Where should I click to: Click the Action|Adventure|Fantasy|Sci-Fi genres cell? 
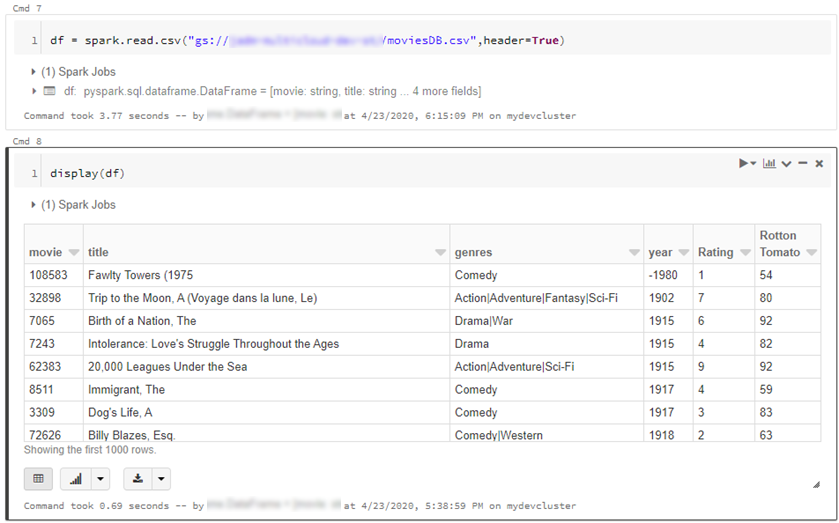[546, 298]
